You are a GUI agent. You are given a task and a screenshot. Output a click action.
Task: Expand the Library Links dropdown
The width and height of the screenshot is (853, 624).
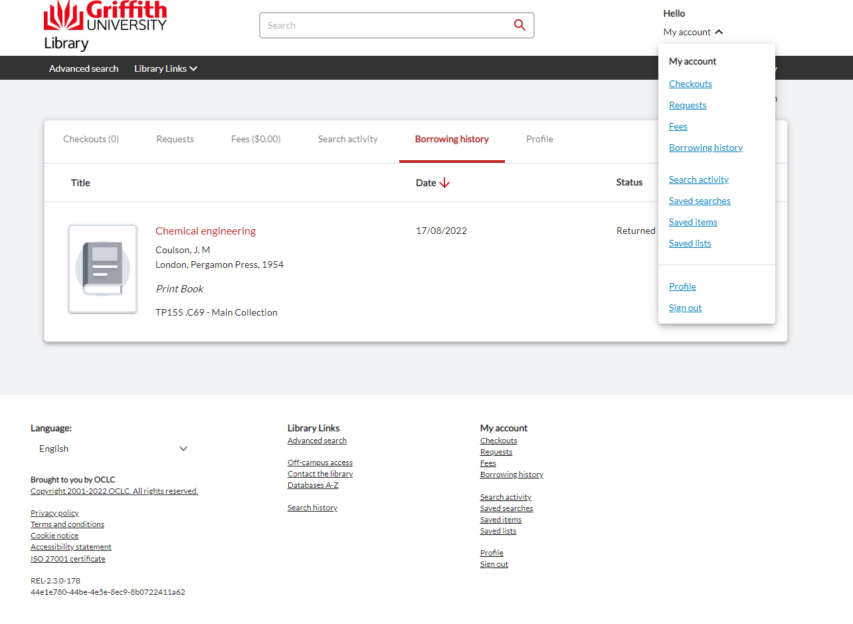165,69
